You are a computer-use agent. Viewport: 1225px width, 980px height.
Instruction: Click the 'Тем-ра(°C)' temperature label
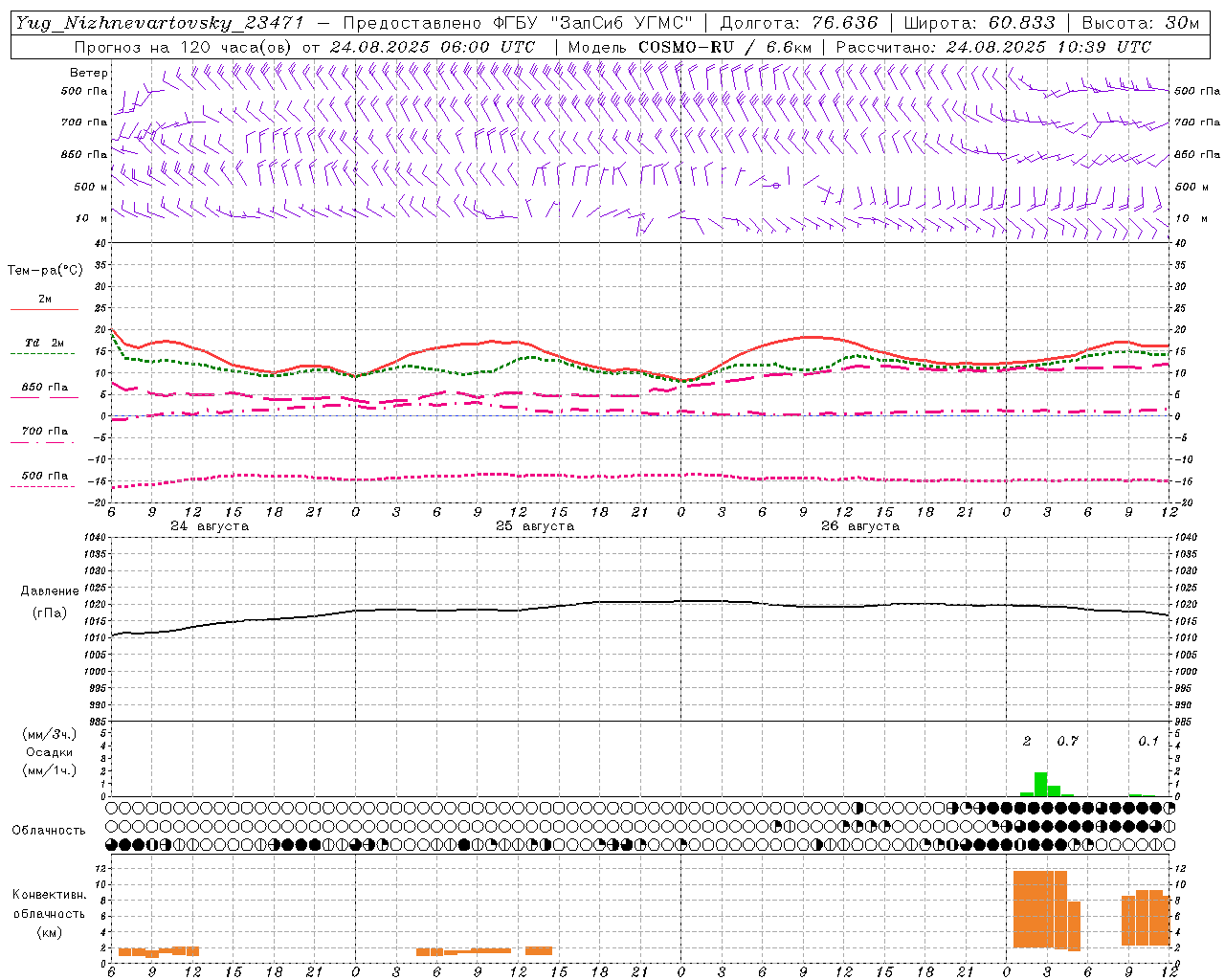pyautogui.click(x=45, y=271)
